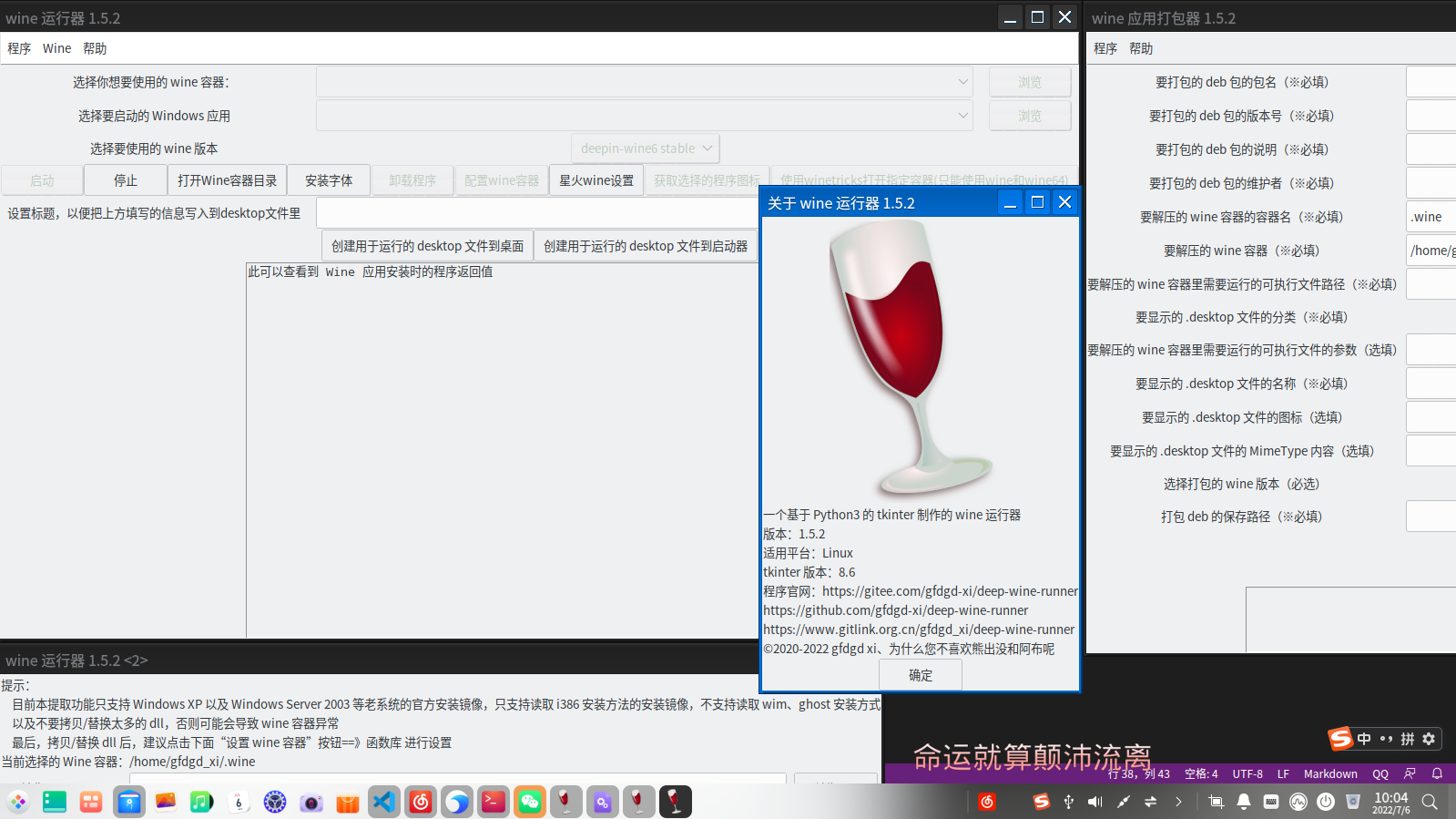Viewport: 1456px width, 819px height.
Task: Click the VS Code feedback person icon
Action: [x=1410, y=773]
